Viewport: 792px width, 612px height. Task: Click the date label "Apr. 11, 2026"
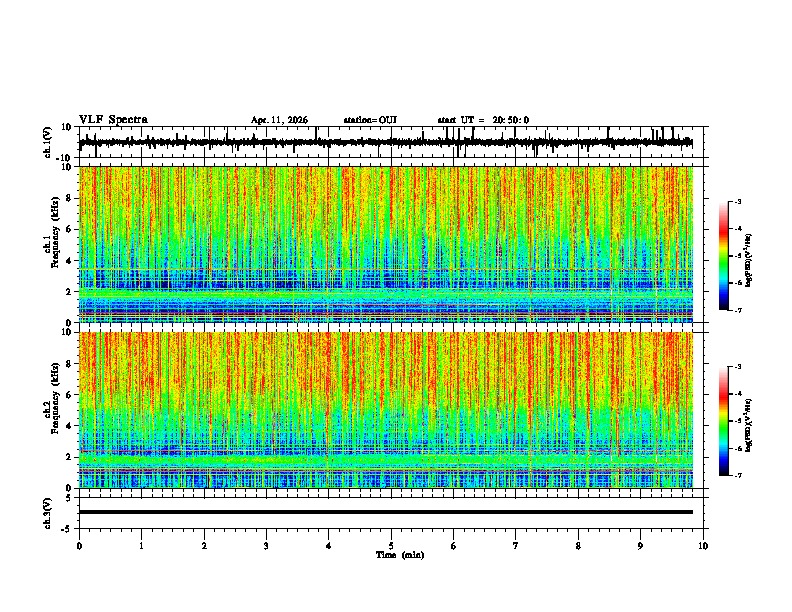279,120
